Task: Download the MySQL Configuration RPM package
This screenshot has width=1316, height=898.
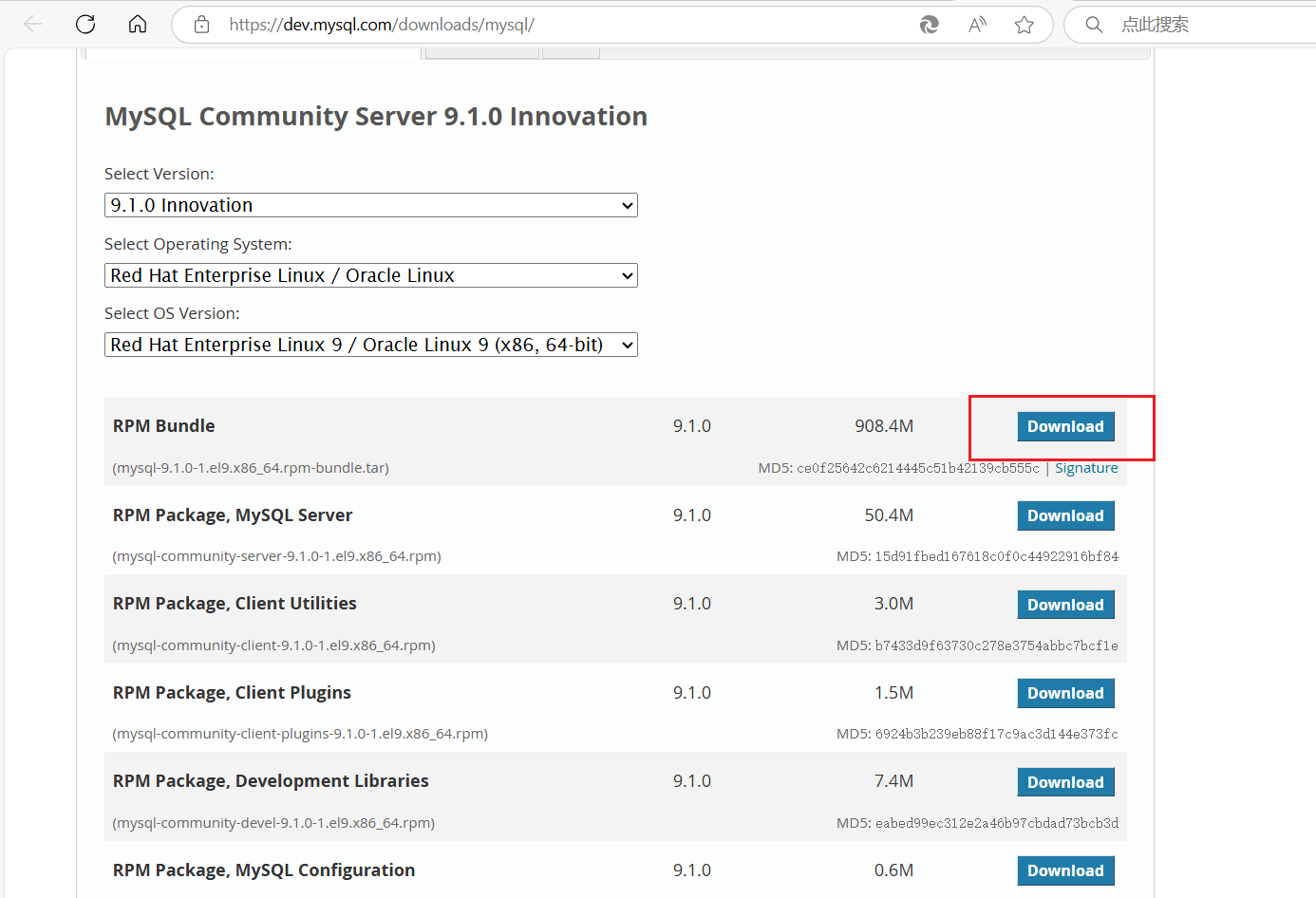Action: pos(1065,870)
